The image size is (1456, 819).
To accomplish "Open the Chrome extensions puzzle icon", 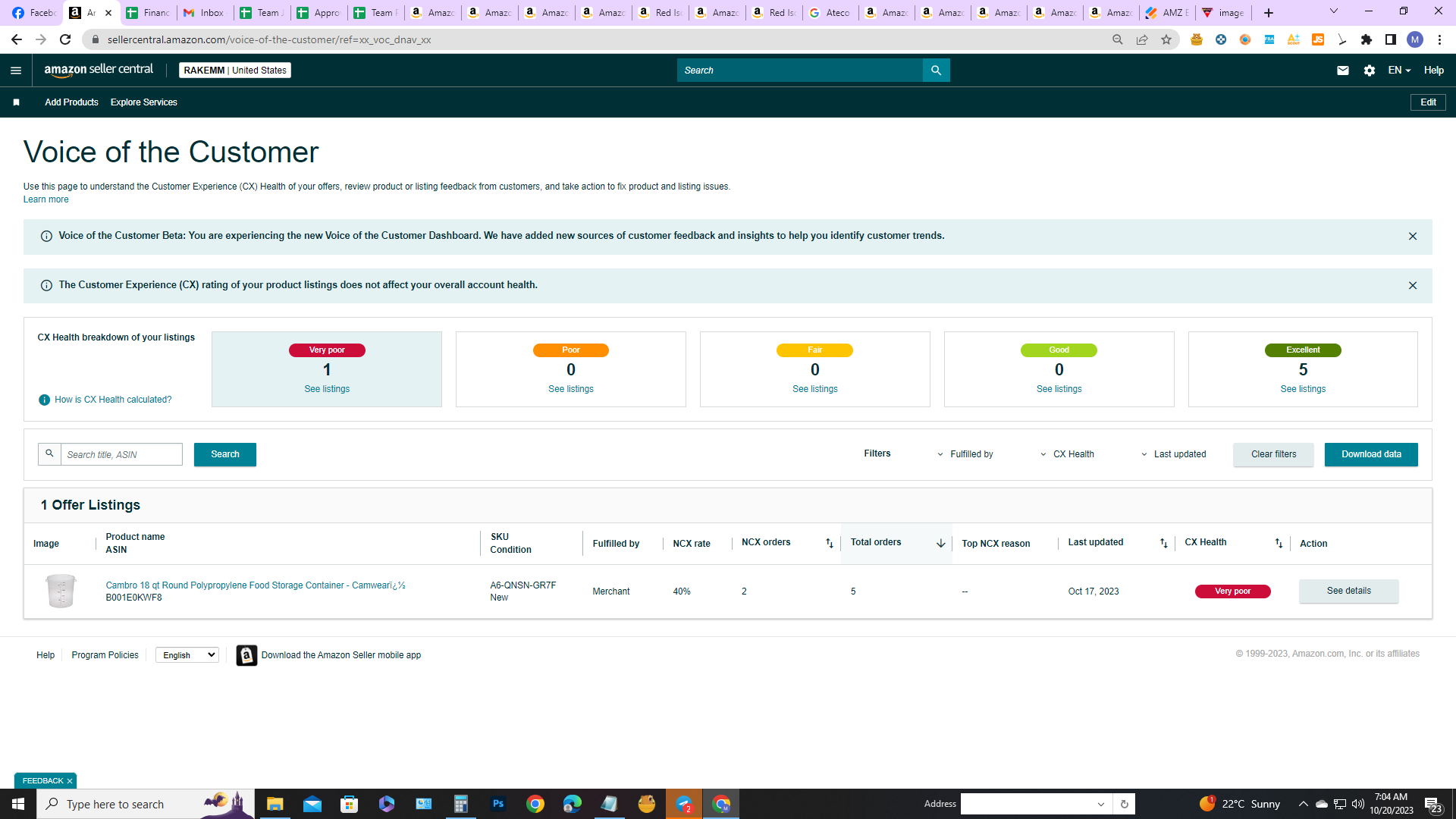I will pyautogui.click(x=1367, y=39).
